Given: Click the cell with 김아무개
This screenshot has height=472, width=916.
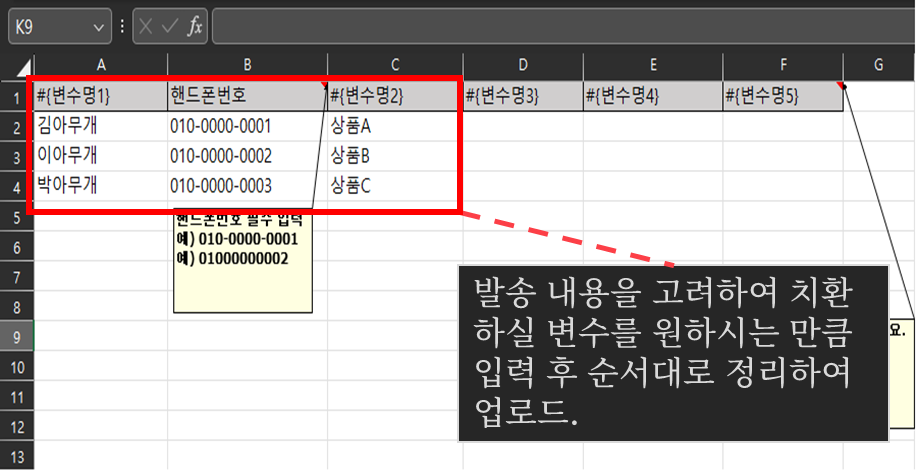Looking at the screenshot, I should coord(100,126).
